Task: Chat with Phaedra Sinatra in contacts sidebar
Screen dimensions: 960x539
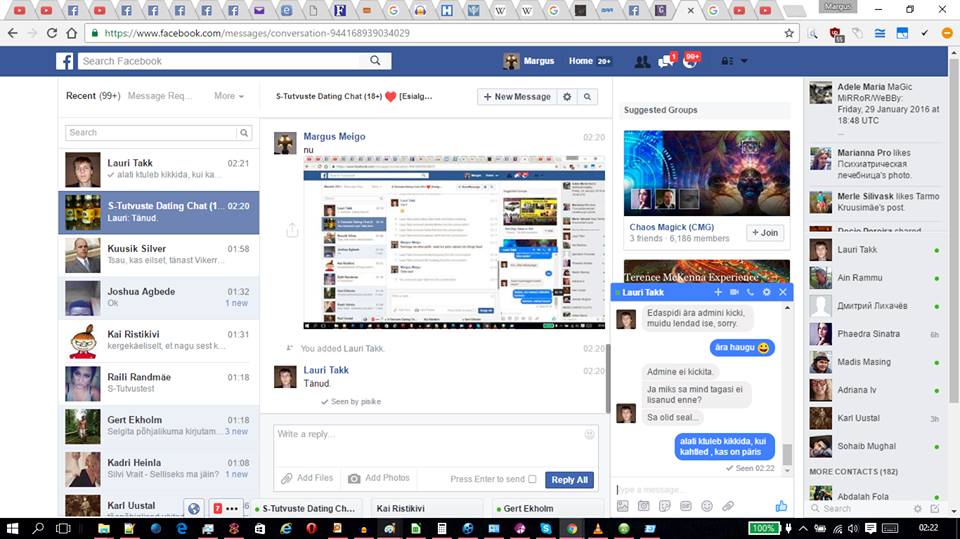Action: [875, 334]
